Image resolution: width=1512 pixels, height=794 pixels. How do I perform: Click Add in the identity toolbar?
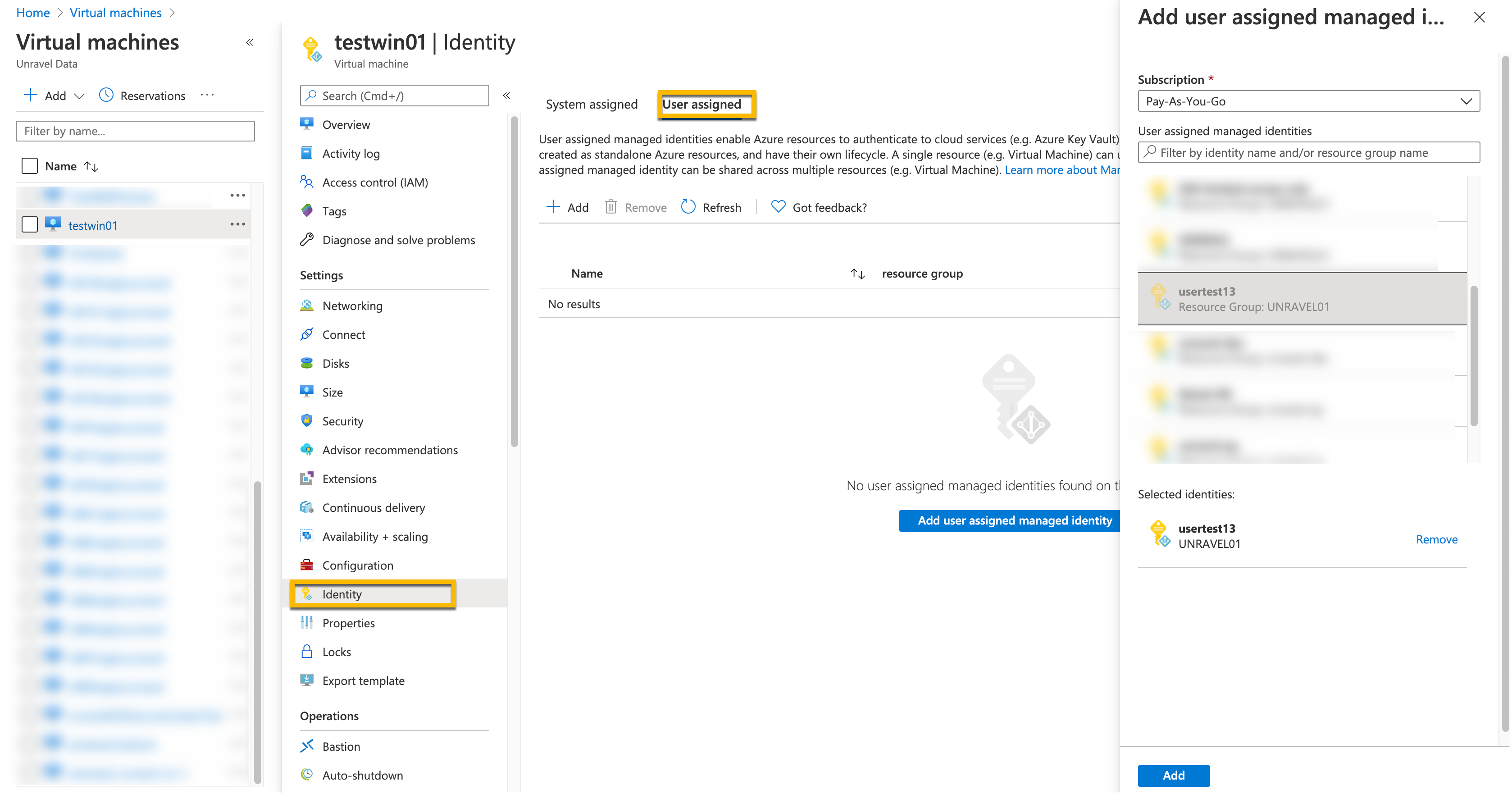tap(568, 207)
